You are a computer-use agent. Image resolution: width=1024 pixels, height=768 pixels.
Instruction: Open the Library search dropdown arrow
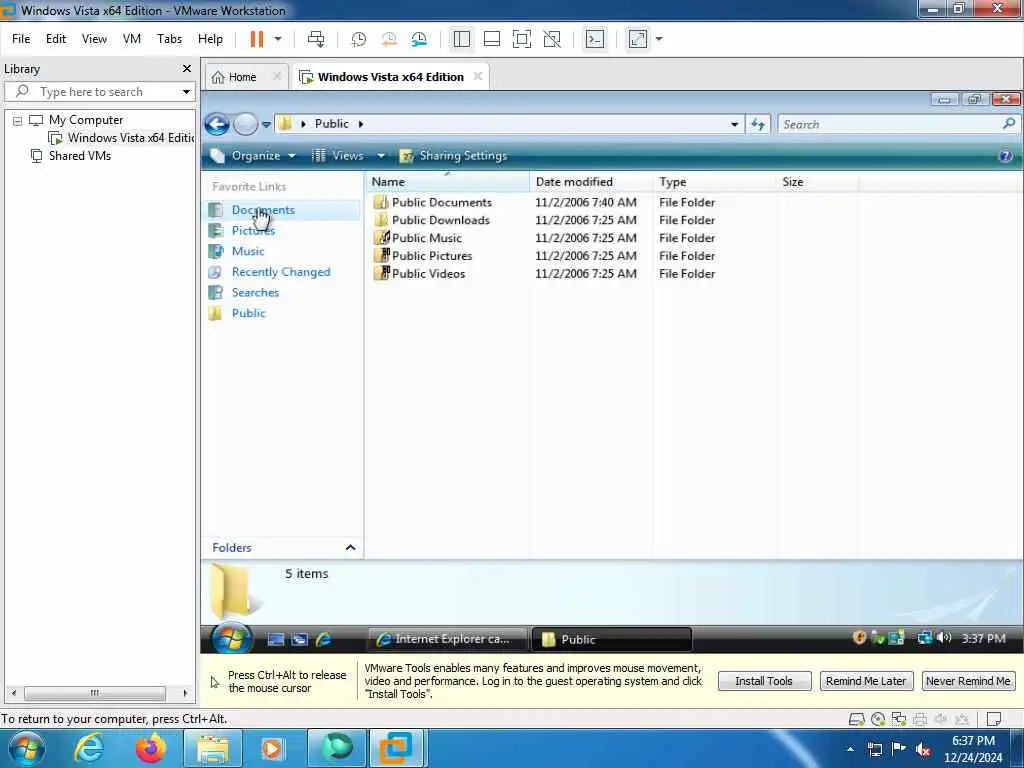click(186, 92)
